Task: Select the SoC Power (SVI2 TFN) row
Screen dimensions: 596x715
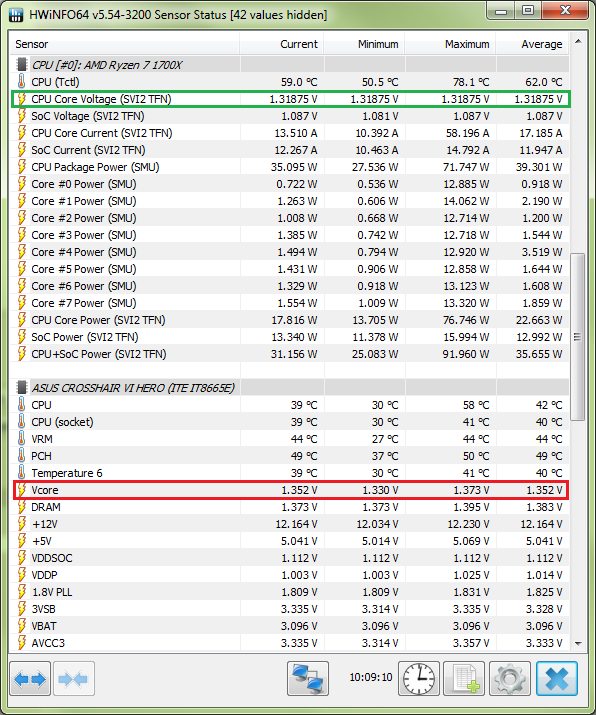Action: click(290, 337)
